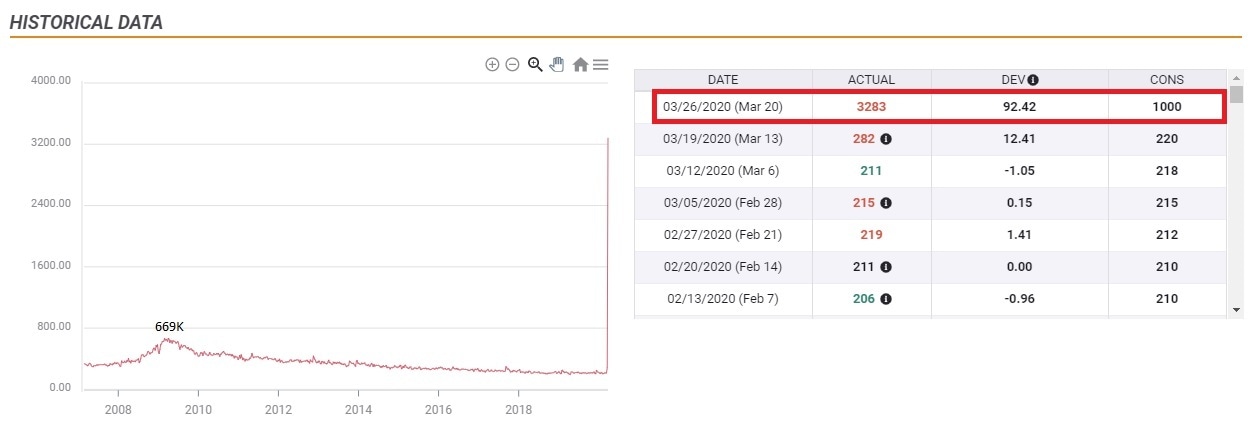Click deviation value -1.05
Screen dimensions: 1256x433
click(x=1019, y=171)
